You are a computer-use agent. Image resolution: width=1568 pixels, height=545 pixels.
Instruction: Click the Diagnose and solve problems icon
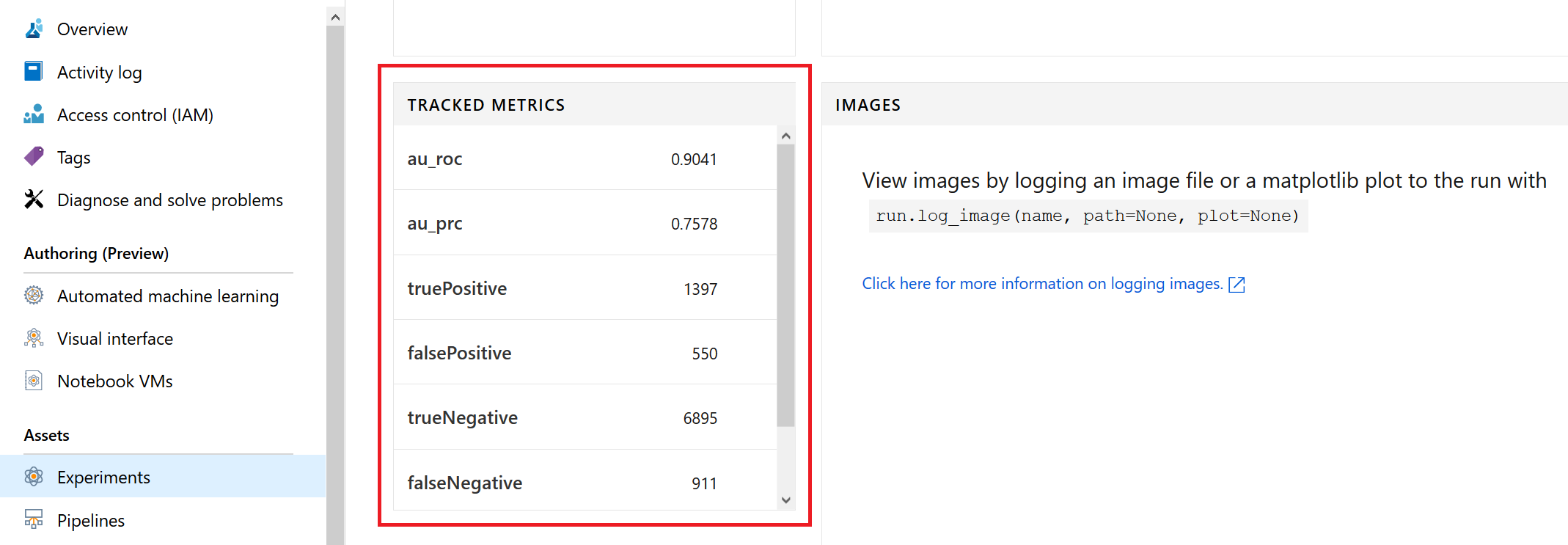pos(34,200)
